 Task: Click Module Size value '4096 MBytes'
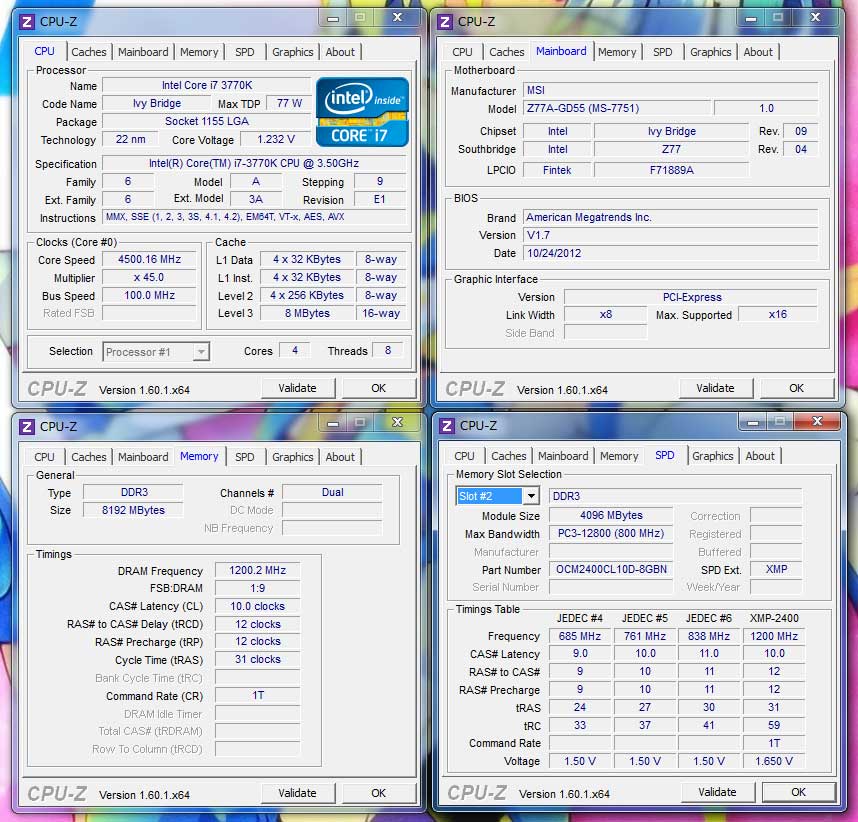(x=611, y=516)
